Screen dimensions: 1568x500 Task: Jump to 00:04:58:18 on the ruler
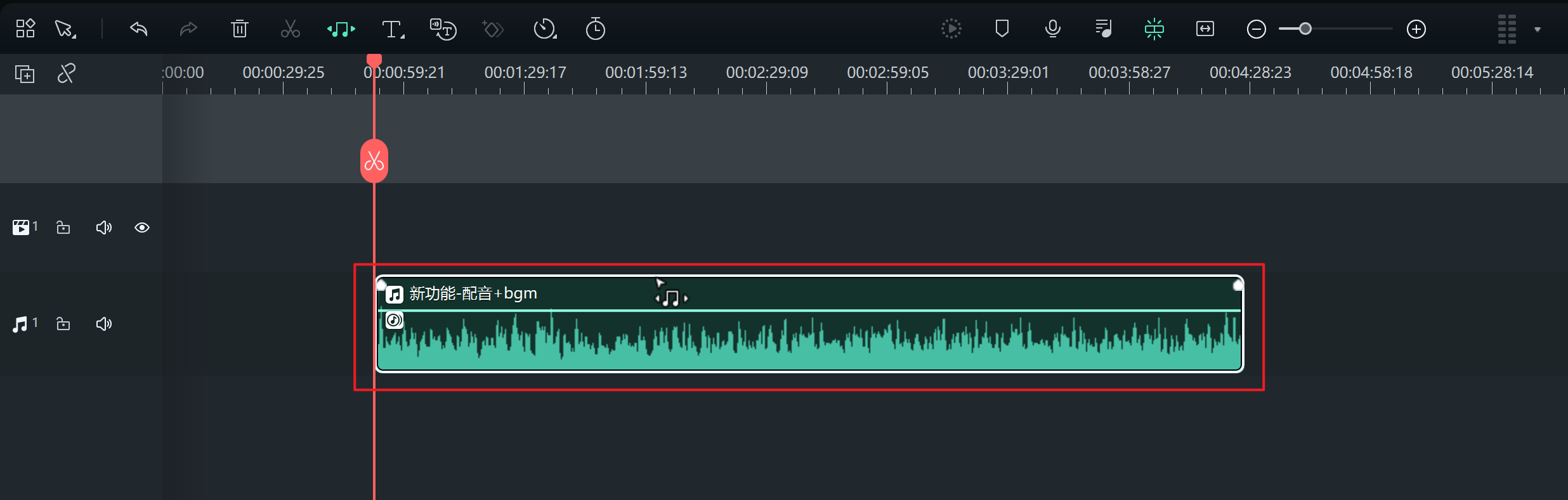pos(1371,73)
